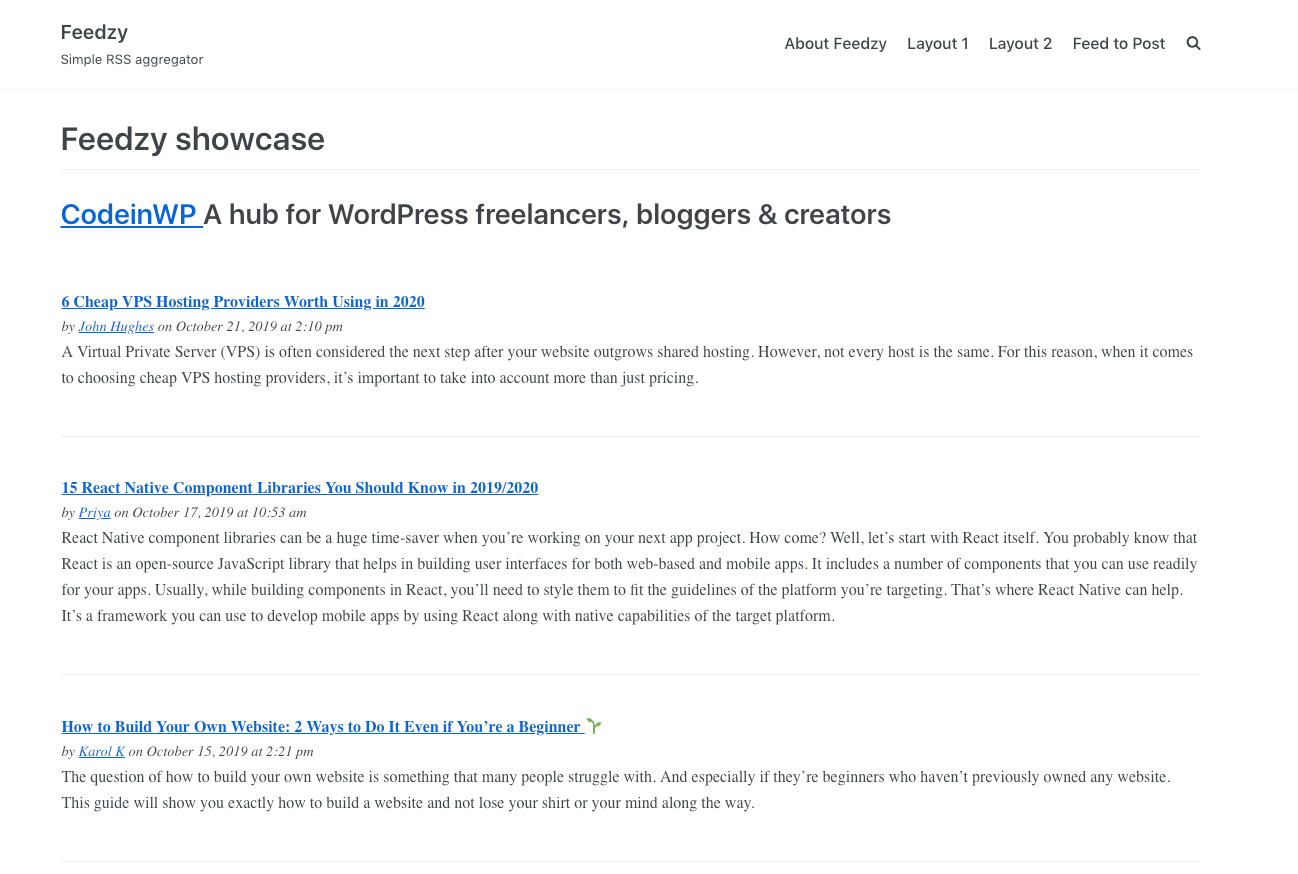Open the Feed to Post menu item
The image size is (1298, 874).
pyautogui.click(x=1118, y=44)
